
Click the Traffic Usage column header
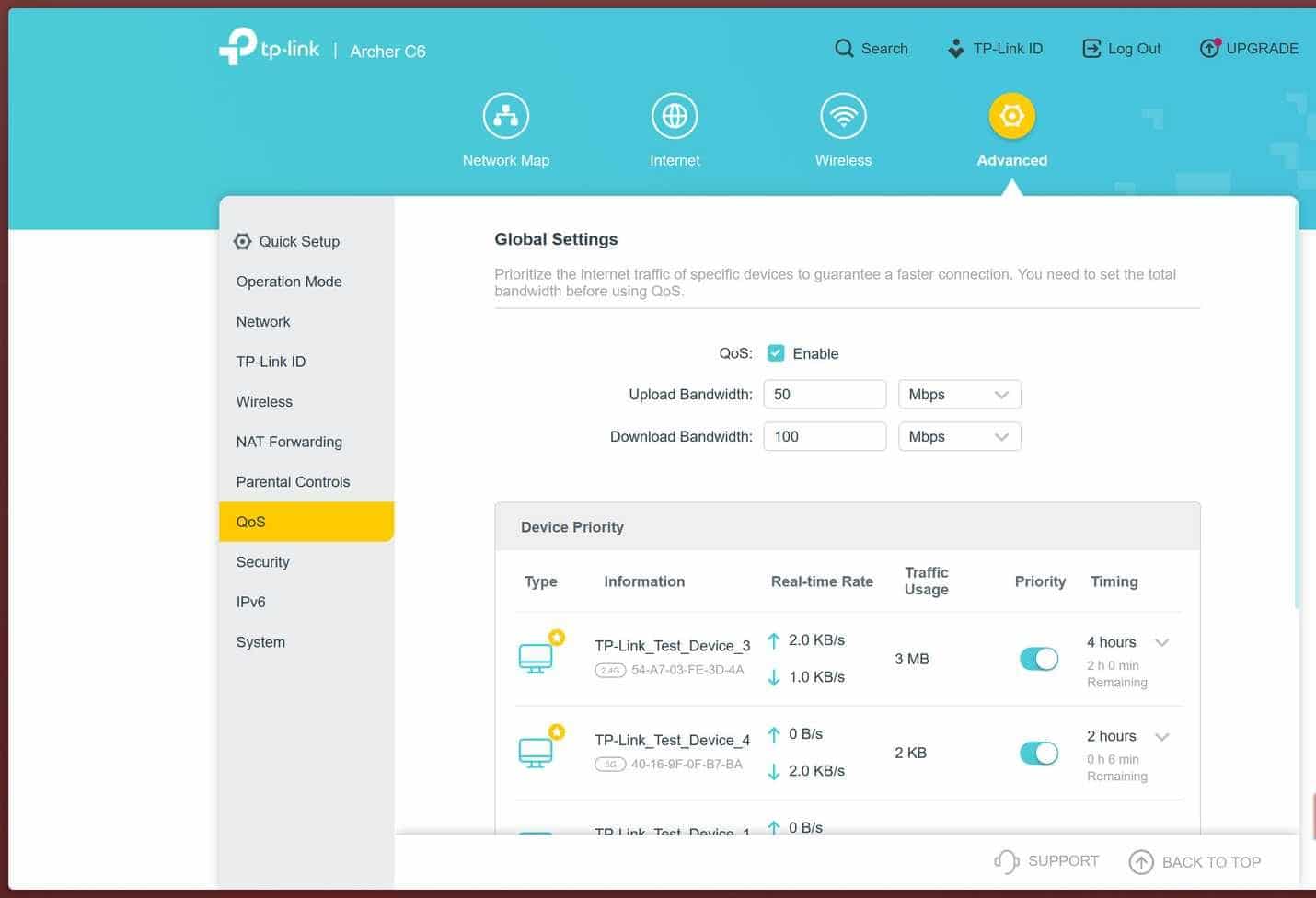tap(926, 581)
